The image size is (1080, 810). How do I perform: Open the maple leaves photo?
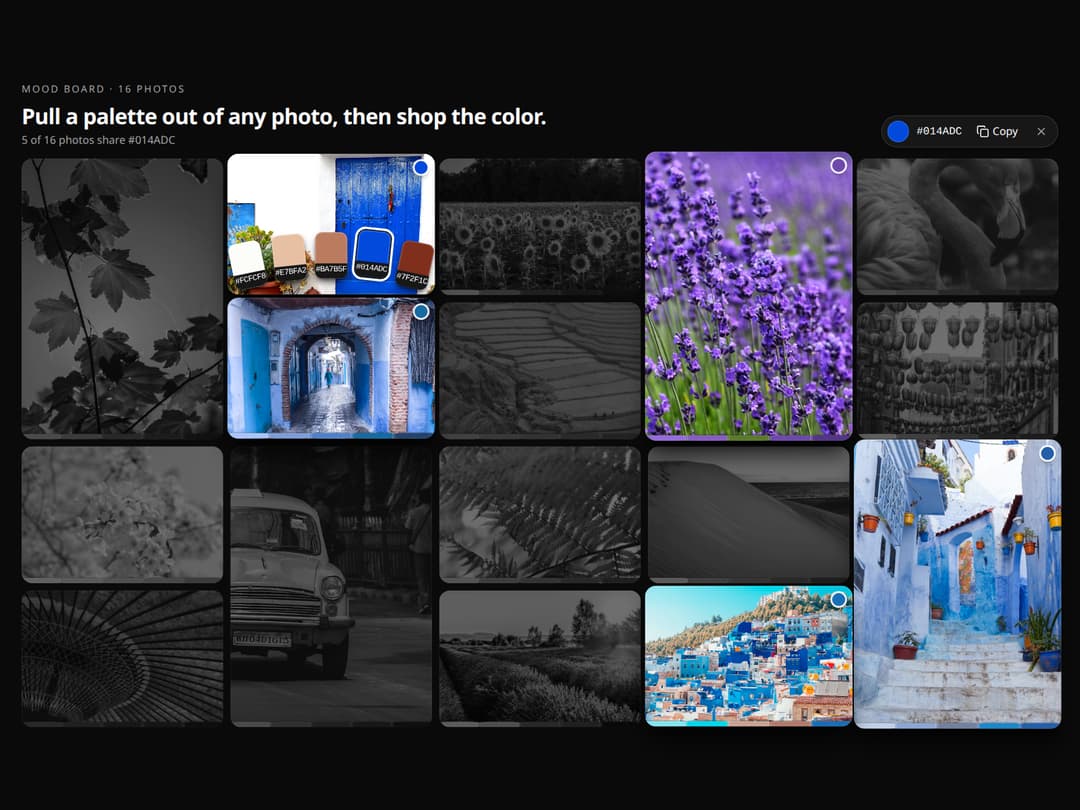(123, 298)
